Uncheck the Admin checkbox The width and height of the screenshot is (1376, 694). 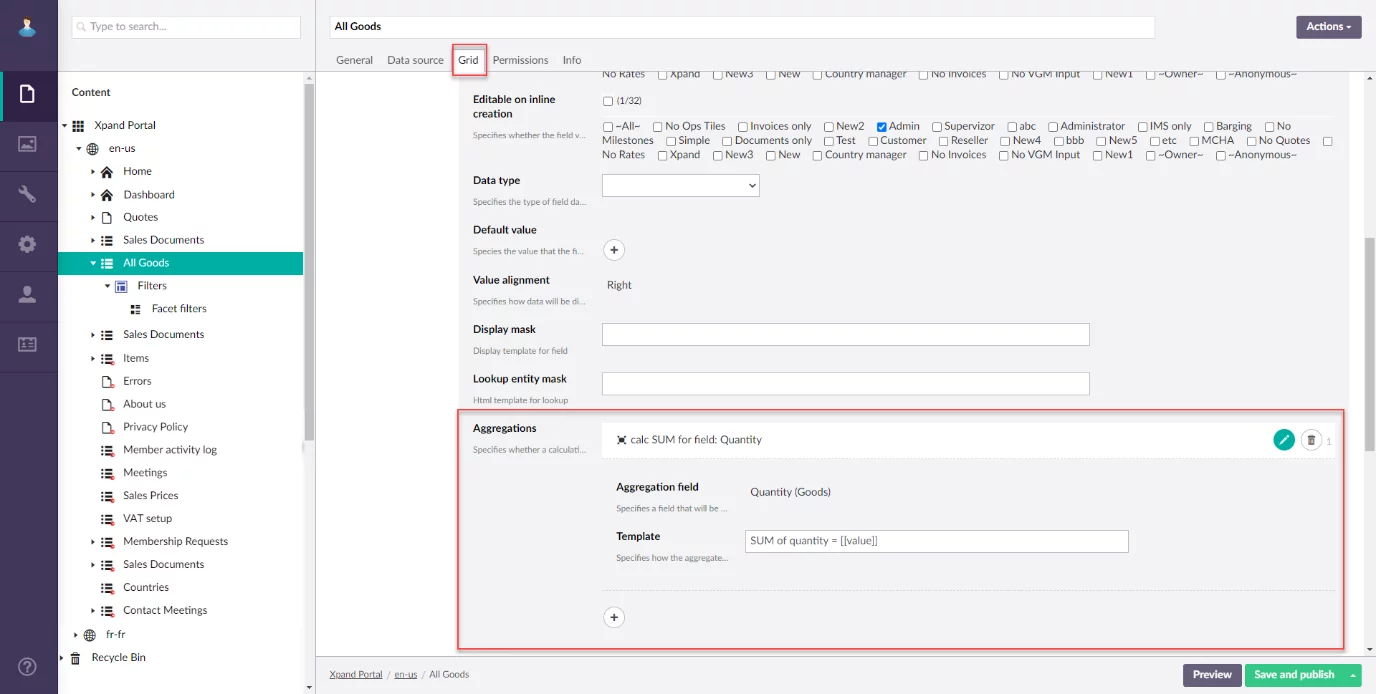tap(882, 127)
